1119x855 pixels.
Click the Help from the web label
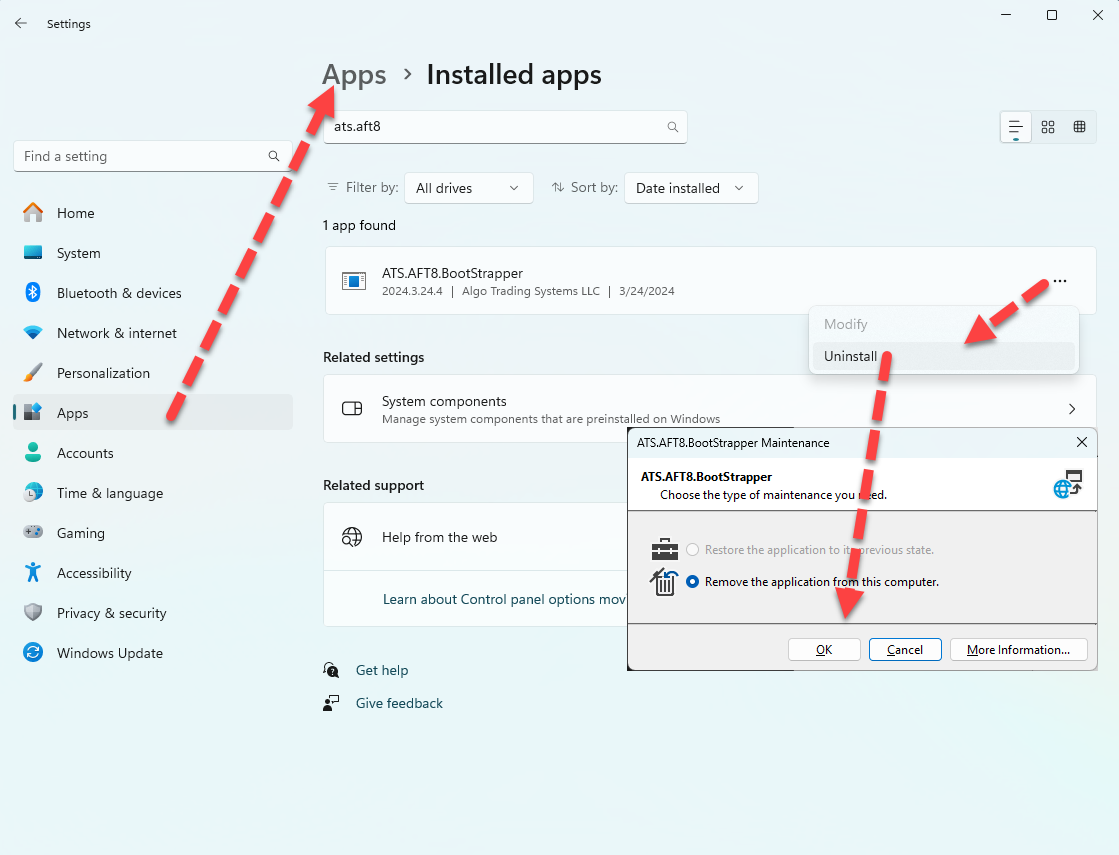[x=440, y=537]
